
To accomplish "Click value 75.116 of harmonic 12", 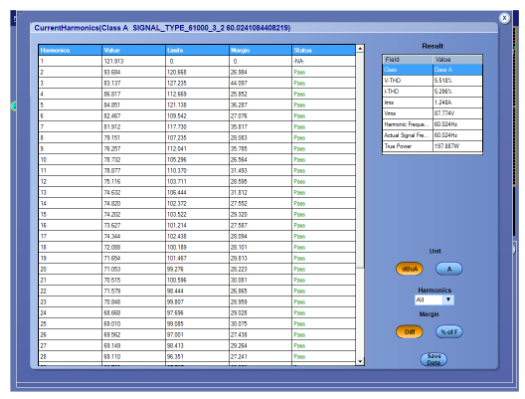I will pos(112,181).
